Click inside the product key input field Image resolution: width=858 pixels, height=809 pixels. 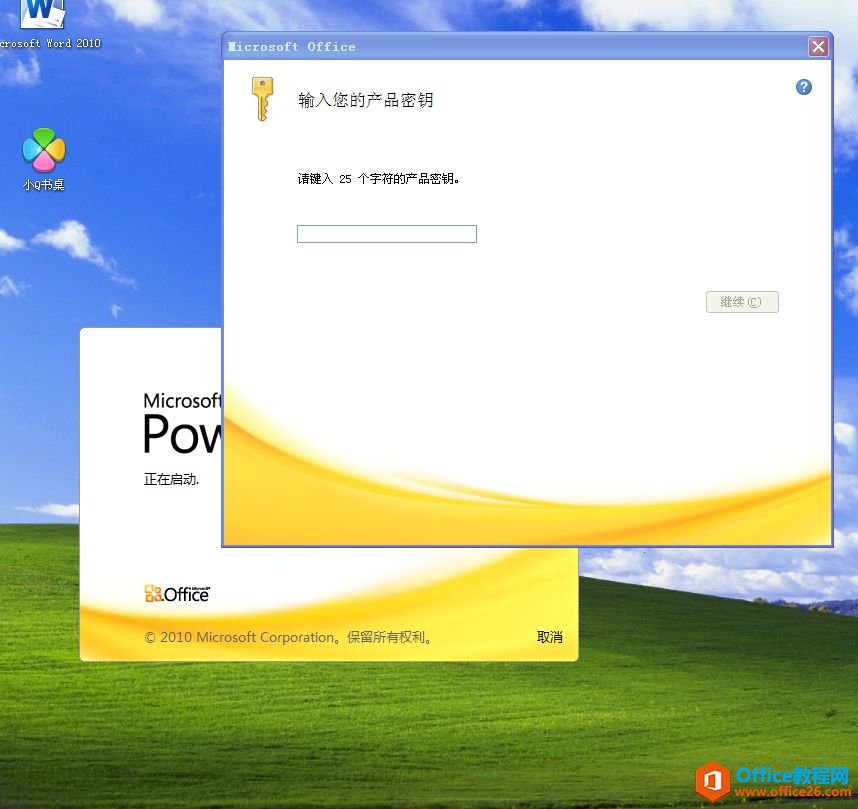386,233
